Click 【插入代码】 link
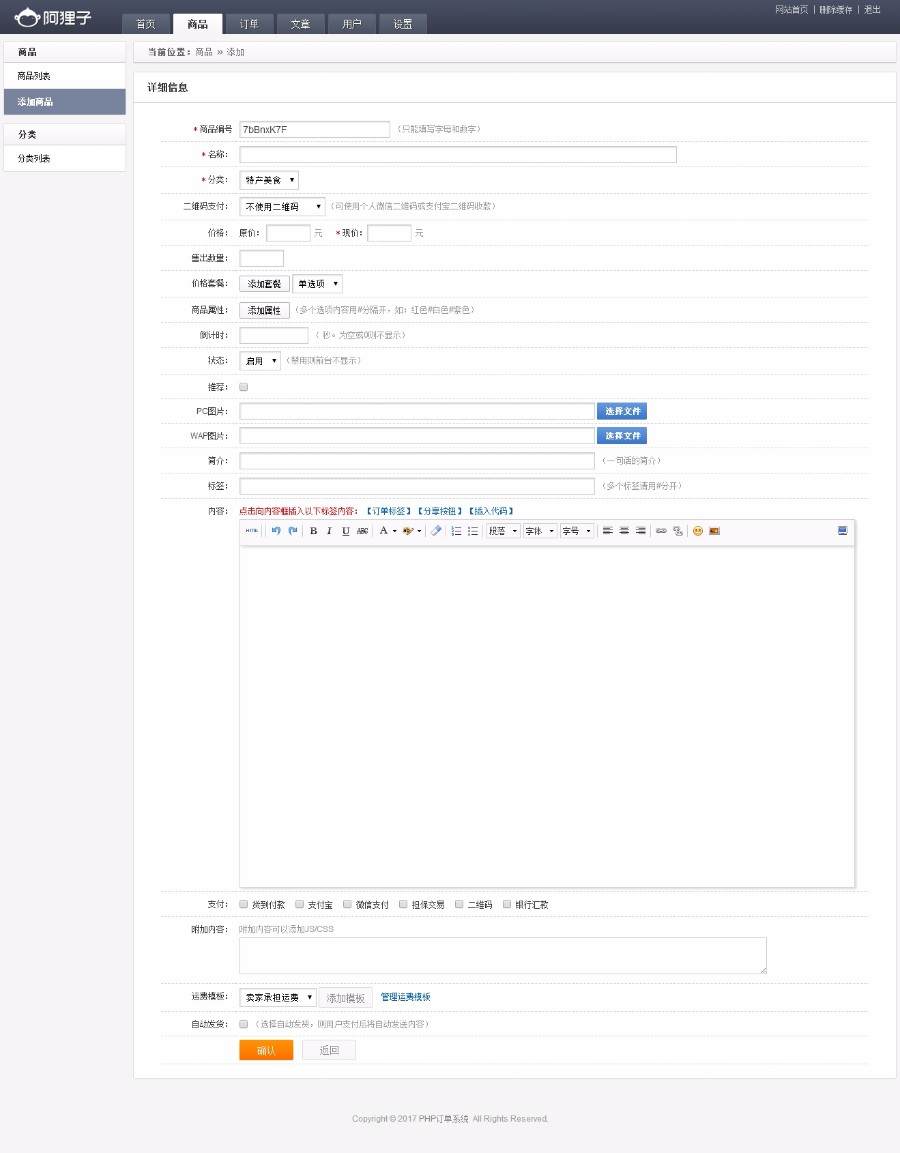Image resolution: width=900 pixels, height=1153 pixels. tap(491, 511)
